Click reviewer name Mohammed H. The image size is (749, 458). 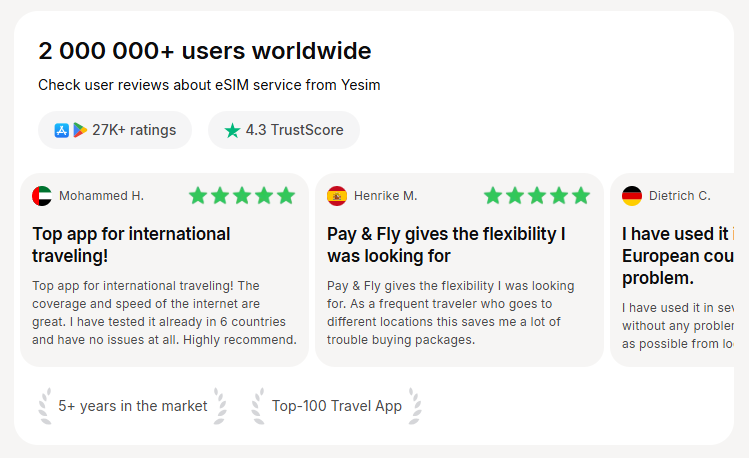coord(101,196)
